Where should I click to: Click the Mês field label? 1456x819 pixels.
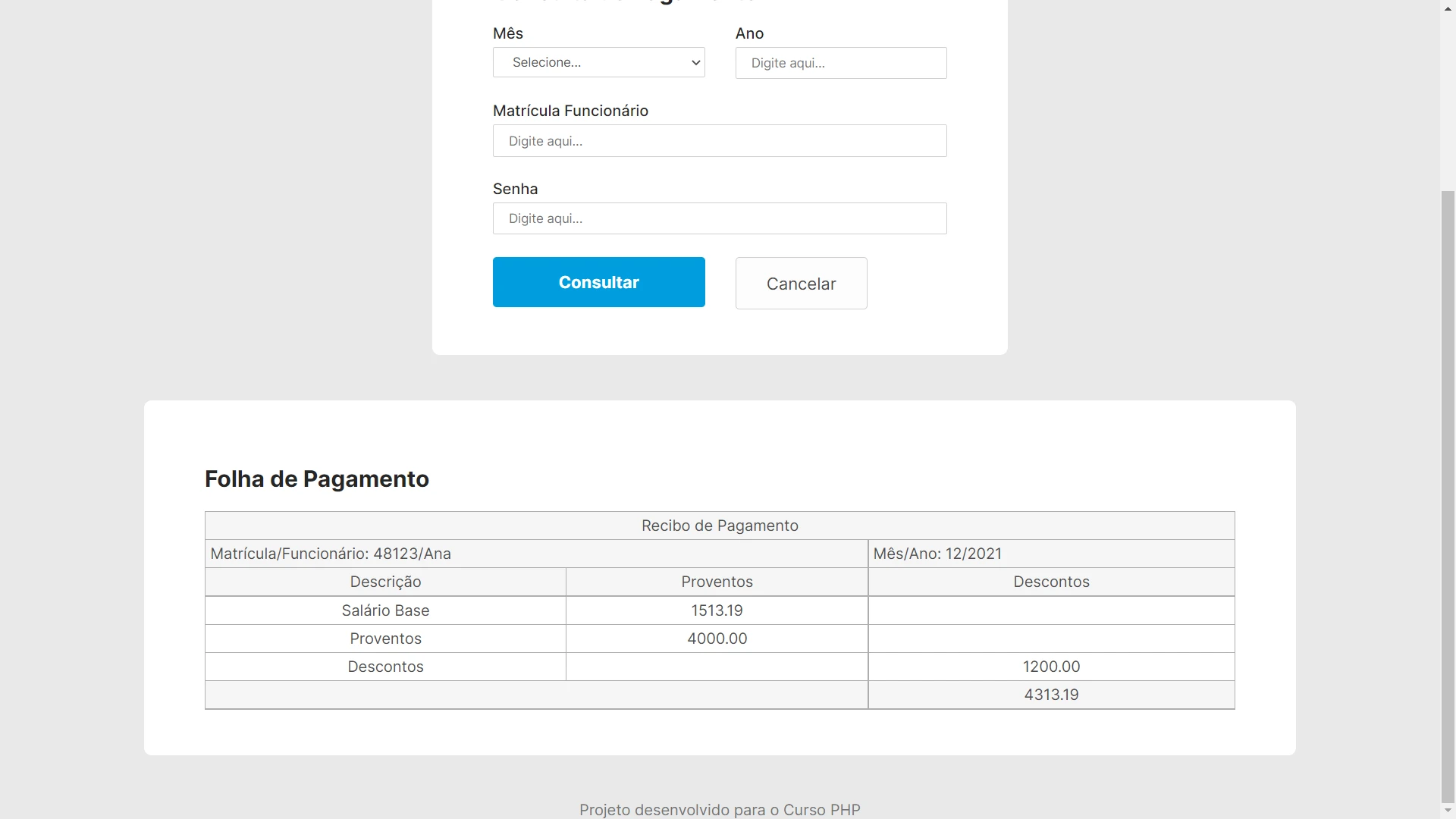tap(508, 33)
